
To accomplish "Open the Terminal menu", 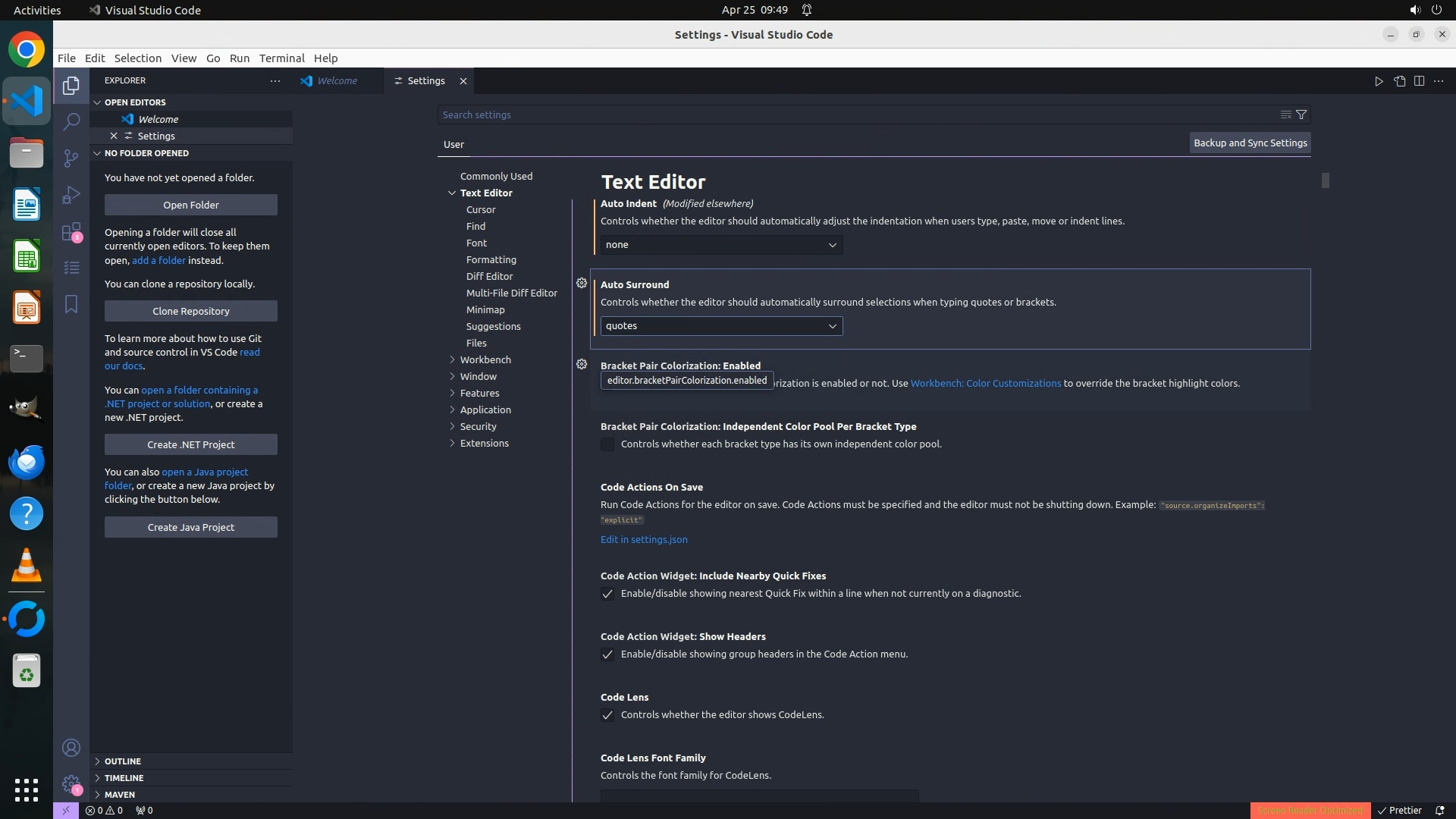I will 281,58.
